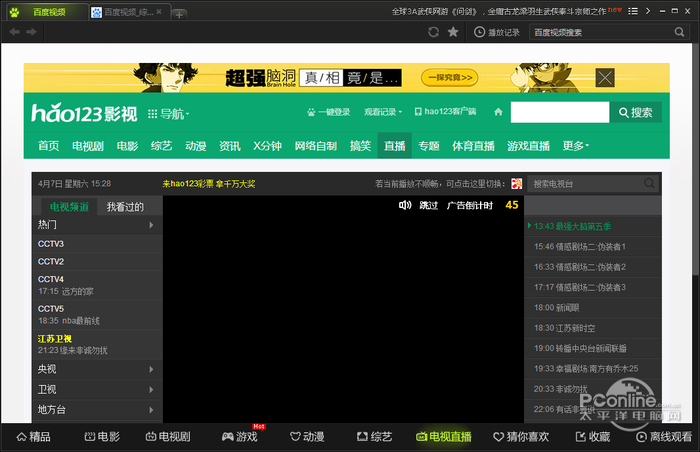Screen dimensions: 700x452
Task: Expand the 更多 nav dropdown
Action: [x=576, y=146]
